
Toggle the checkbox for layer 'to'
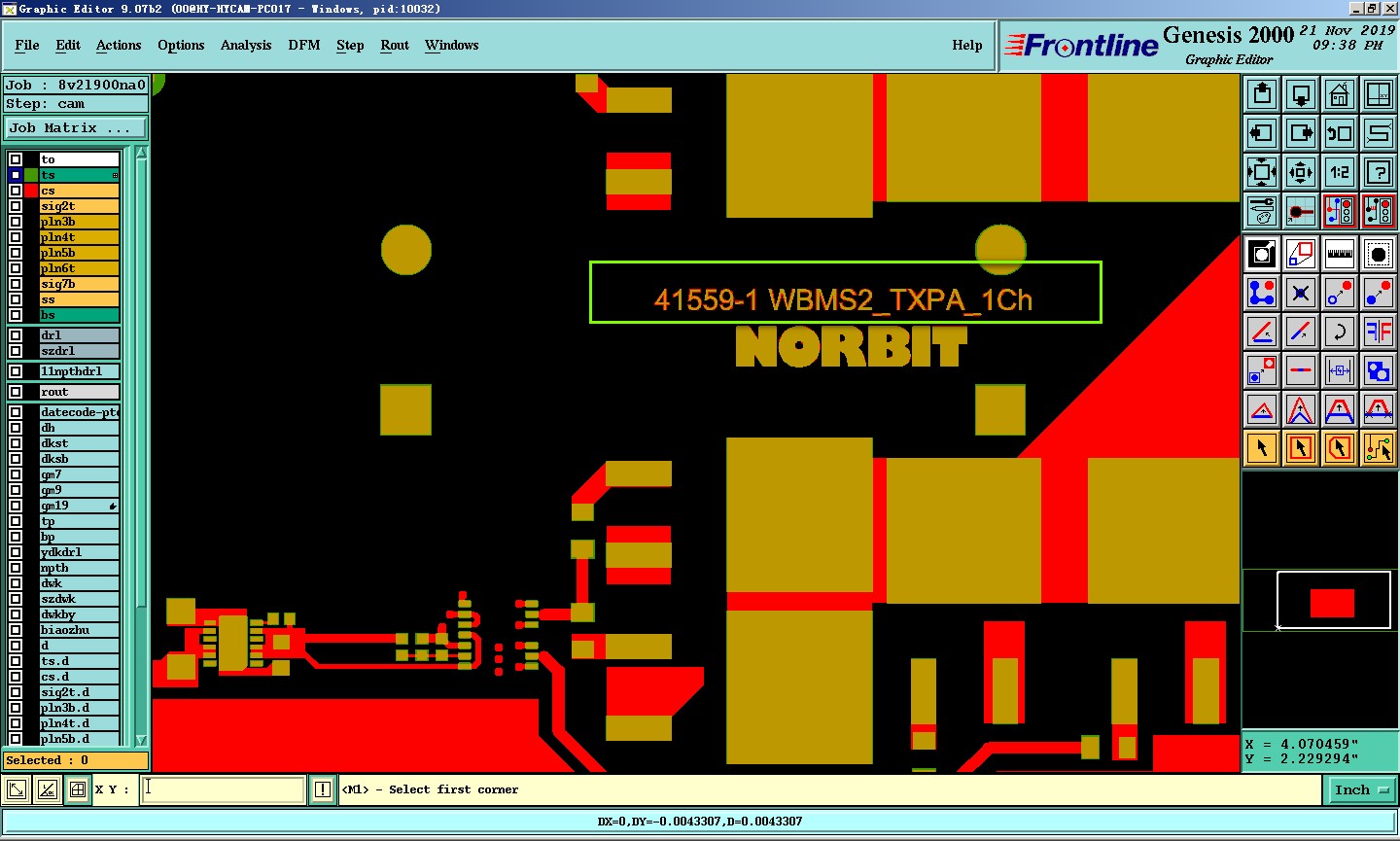click(16, 159)
